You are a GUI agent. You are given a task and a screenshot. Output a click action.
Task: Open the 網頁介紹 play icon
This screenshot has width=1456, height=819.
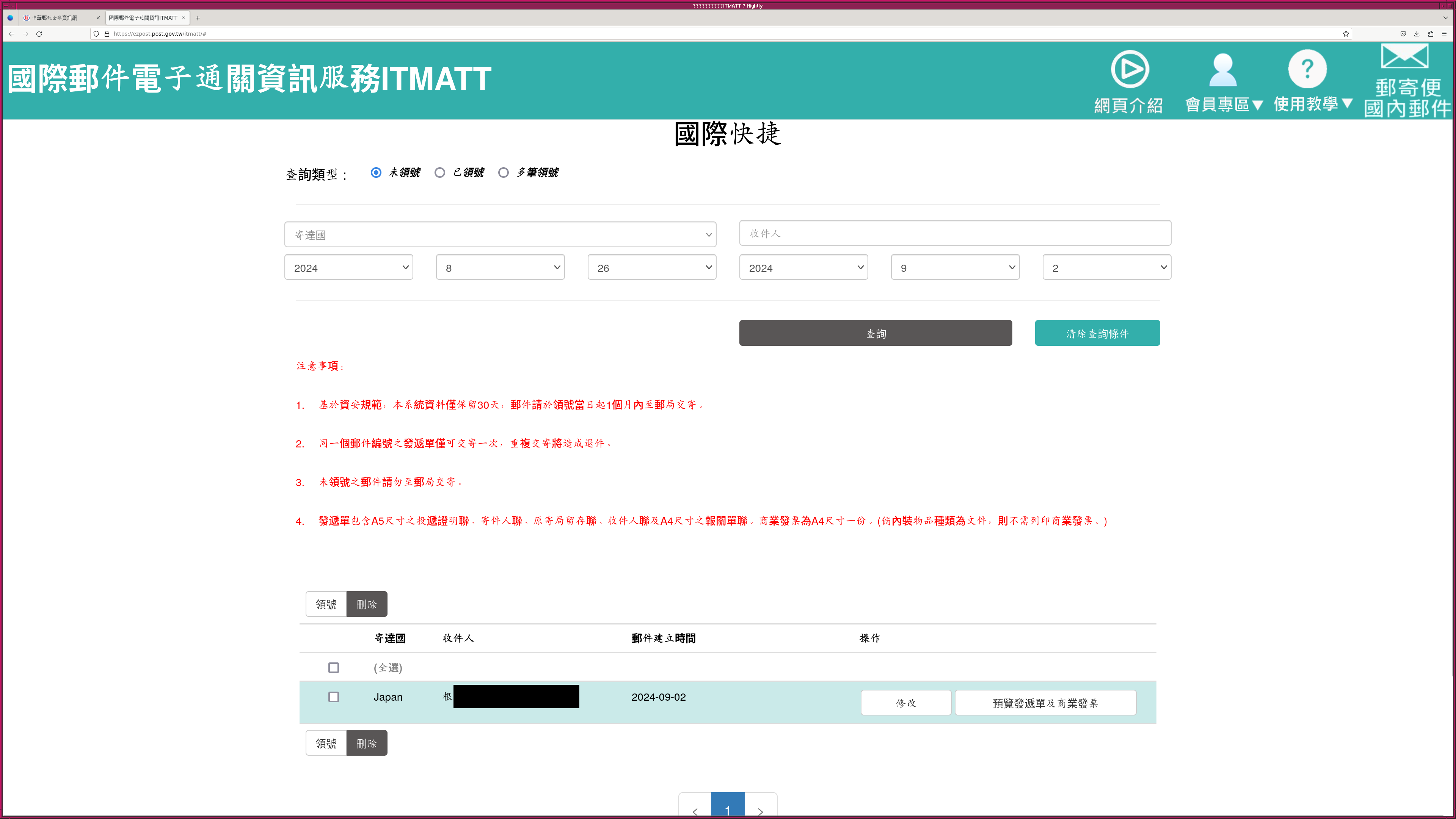(1129, 69)
